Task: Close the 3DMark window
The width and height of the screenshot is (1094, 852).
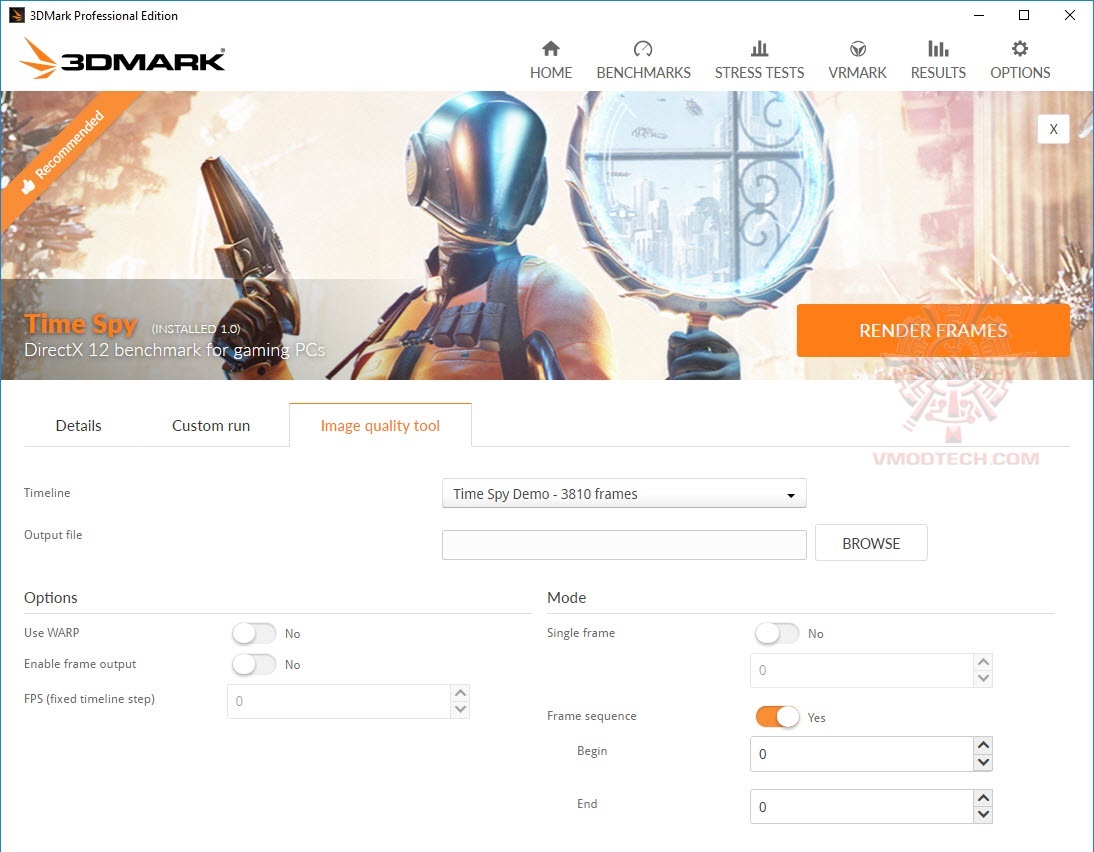Action: tap(1070, 15)
